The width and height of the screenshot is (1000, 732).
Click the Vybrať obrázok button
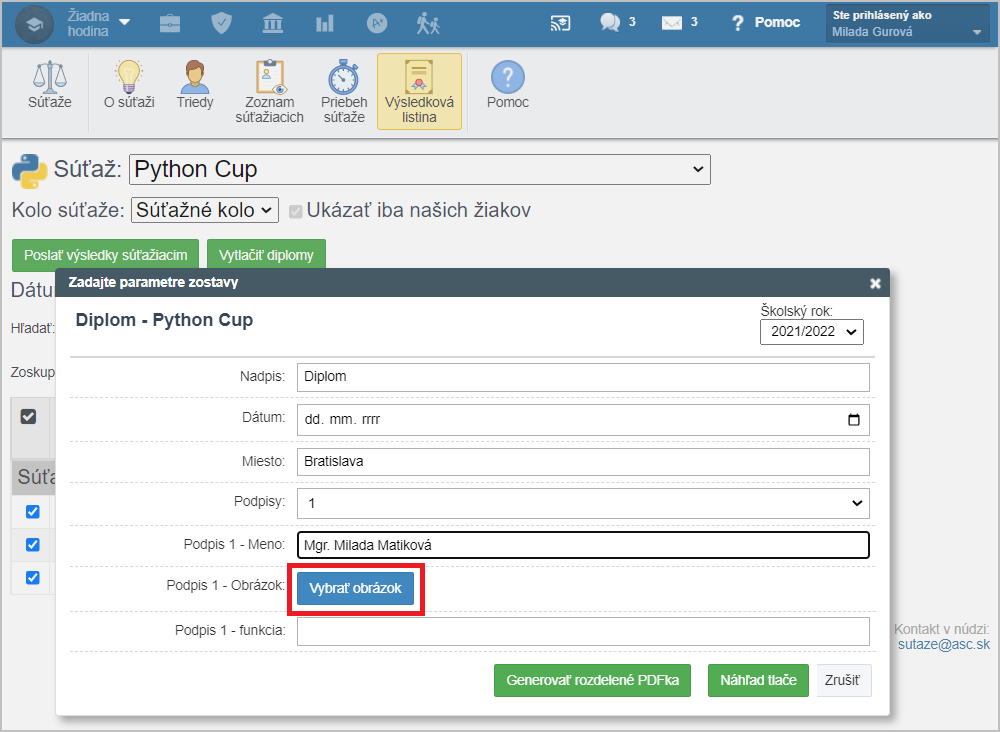[x=355, y=589]
